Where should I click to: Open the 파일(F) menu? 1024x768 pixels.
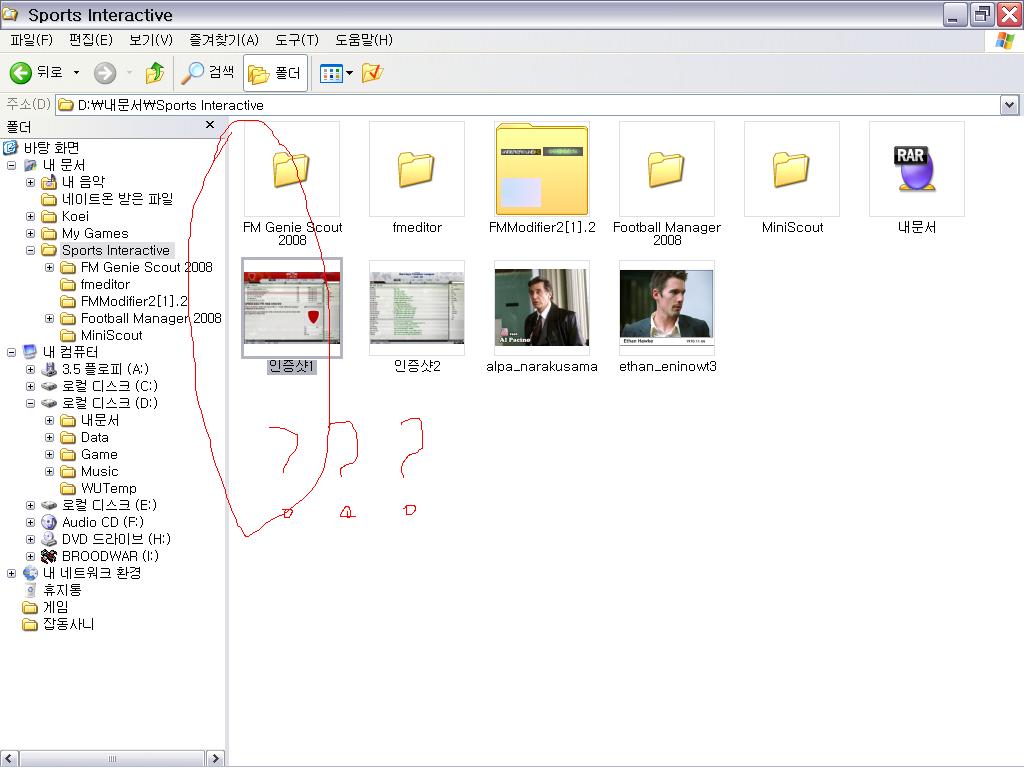pyautogui.click(x=31, y=40)
